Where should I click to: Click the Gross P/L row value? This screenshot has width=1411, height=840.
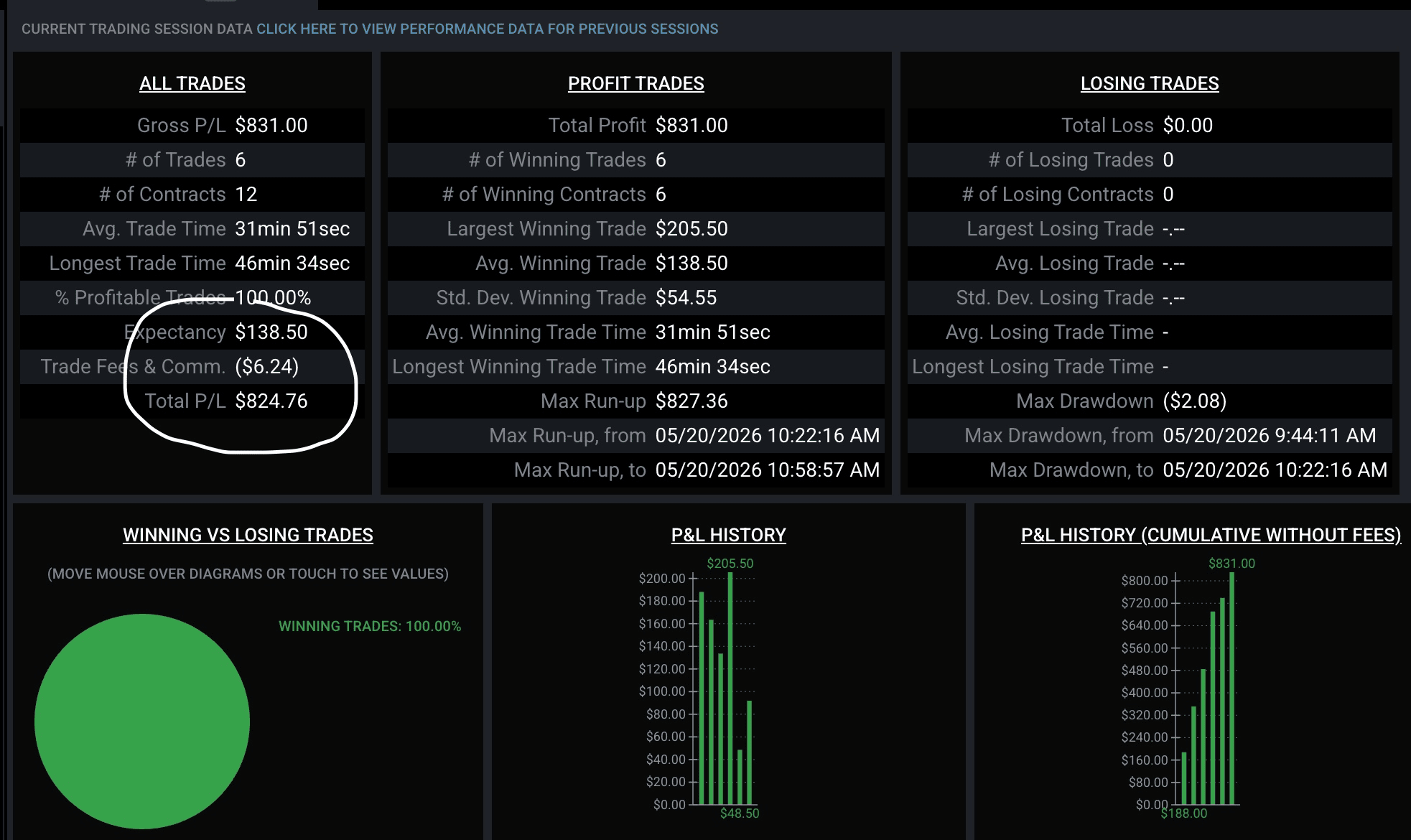coord(271,125)
